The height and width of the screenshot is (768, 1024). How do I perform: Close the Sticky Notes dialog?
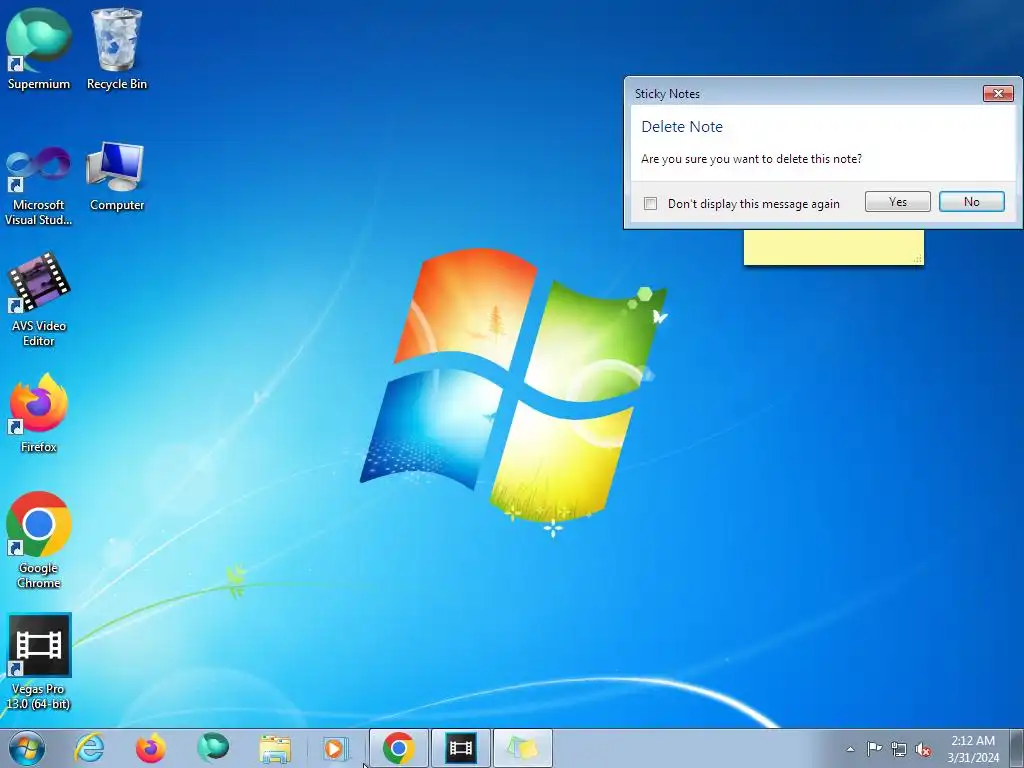[998, 93]
